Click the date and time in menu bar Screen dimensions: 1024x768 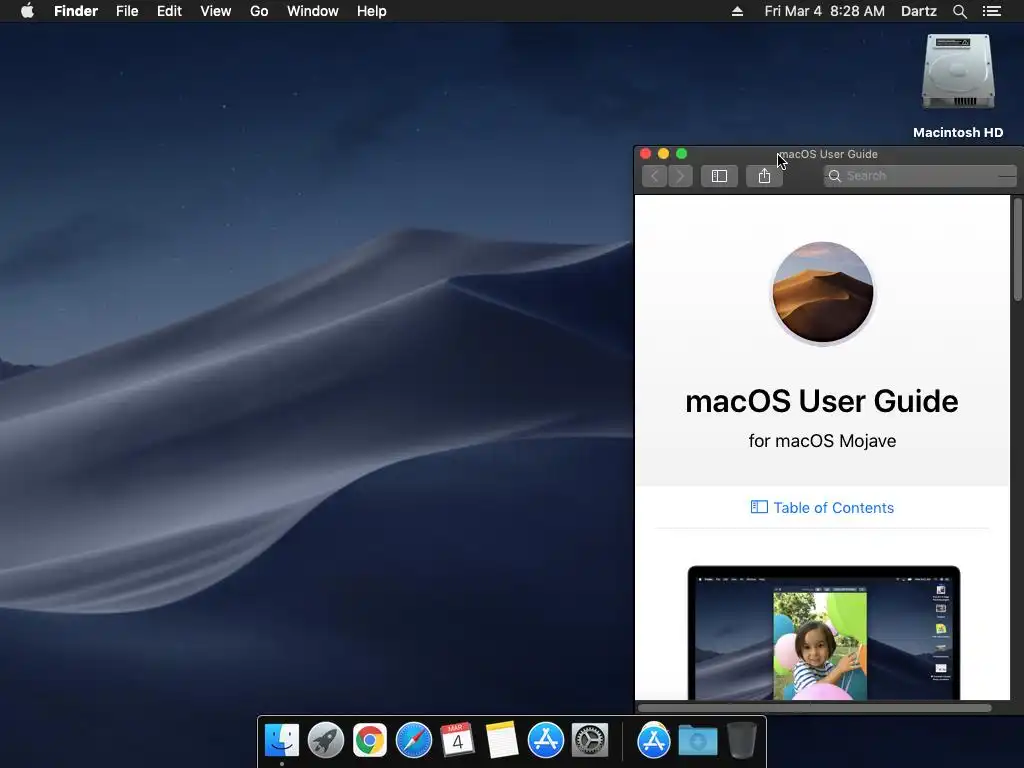tap(825, 11)
